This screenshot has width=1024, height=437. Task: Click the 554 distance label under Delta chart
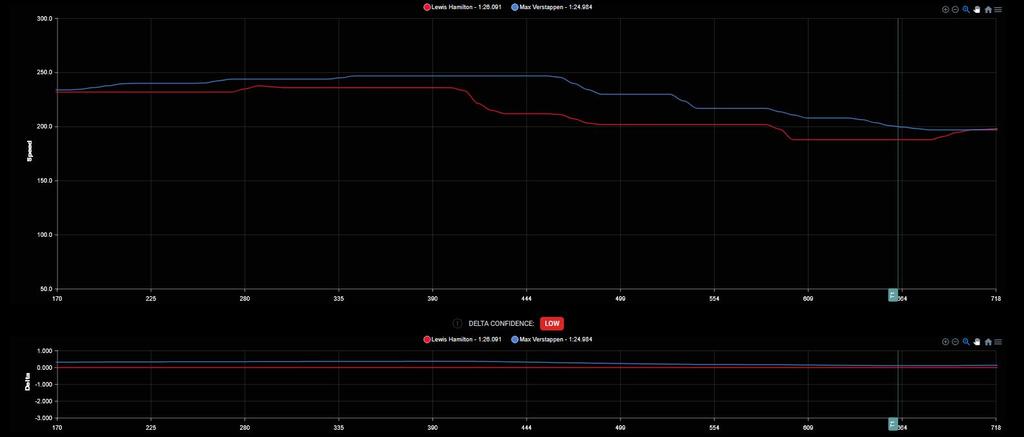pos(714,427)
